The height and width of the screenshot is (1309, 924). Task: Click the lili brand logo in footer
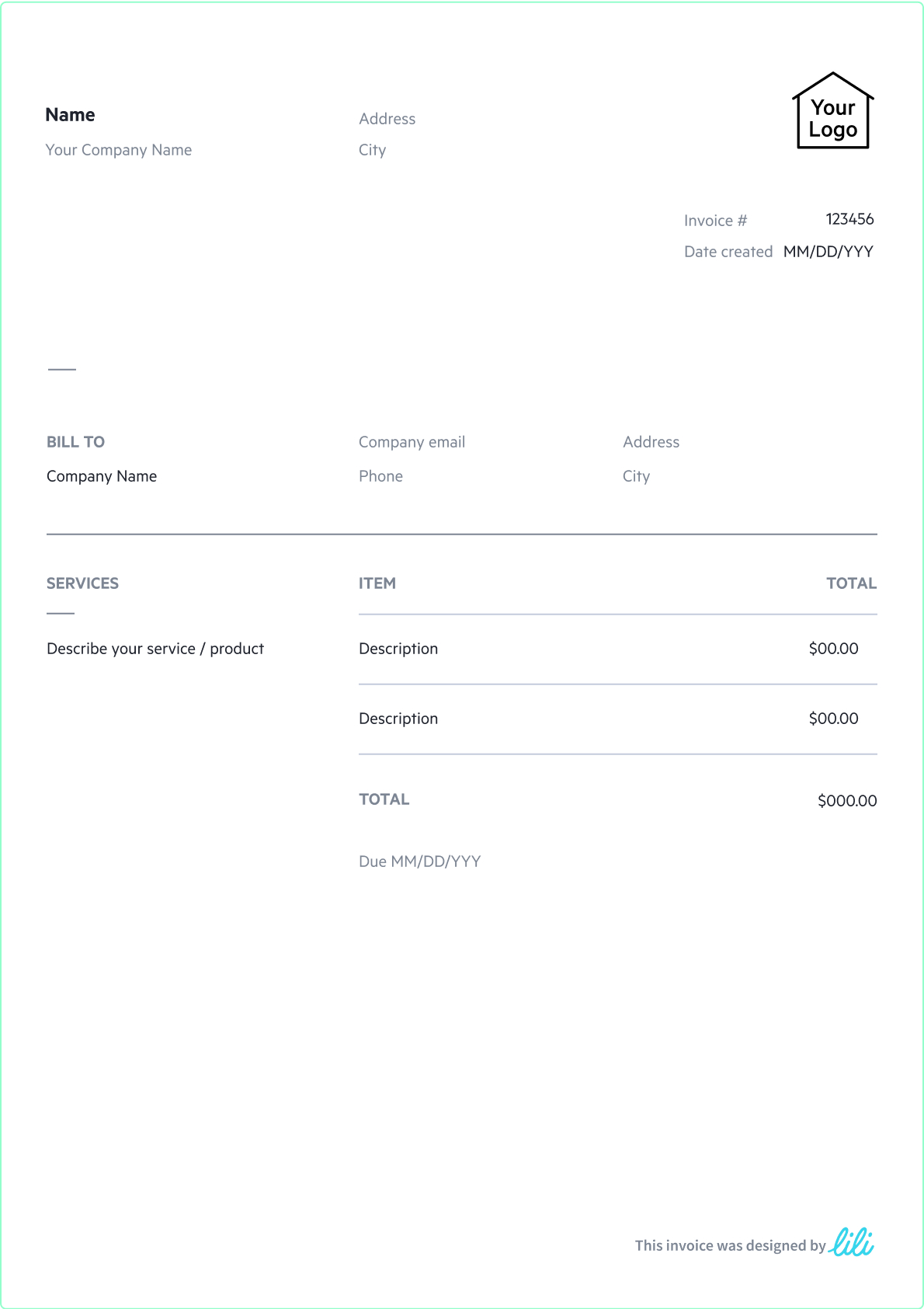(851, 1242)
